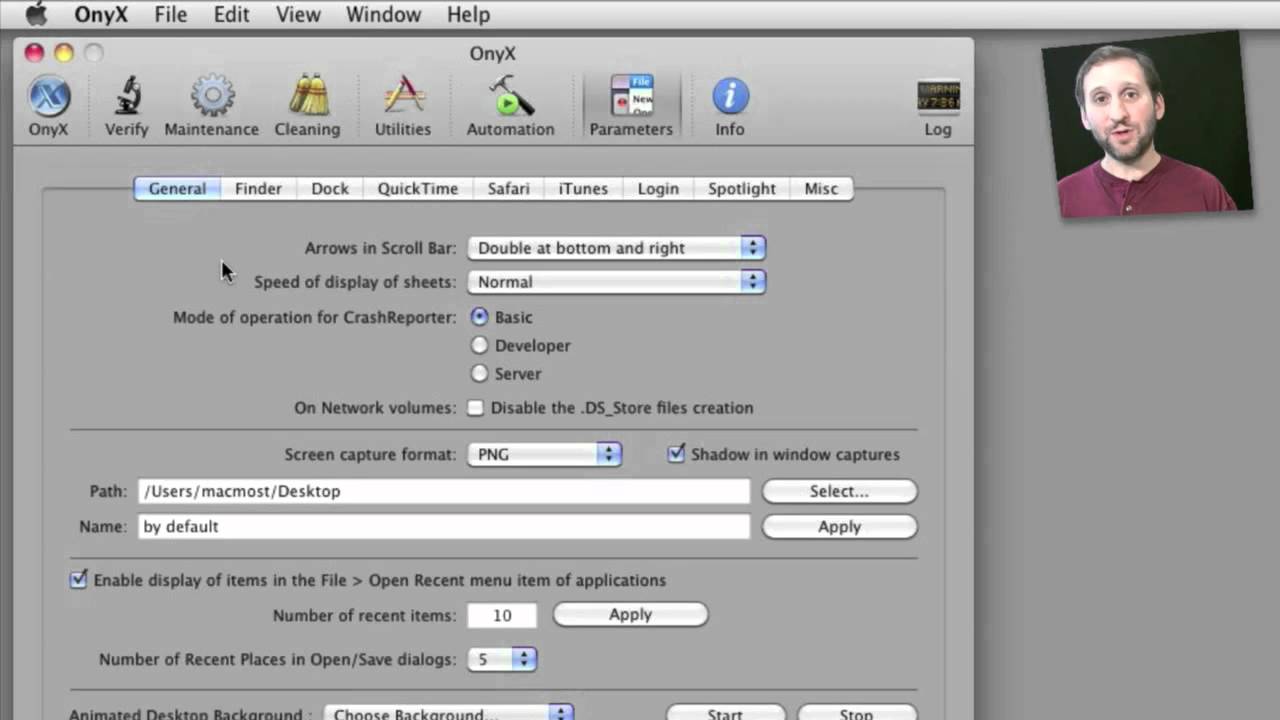Switch to the Misc tab
Screen dimensions: 1280x720
(x=821, y=188)
